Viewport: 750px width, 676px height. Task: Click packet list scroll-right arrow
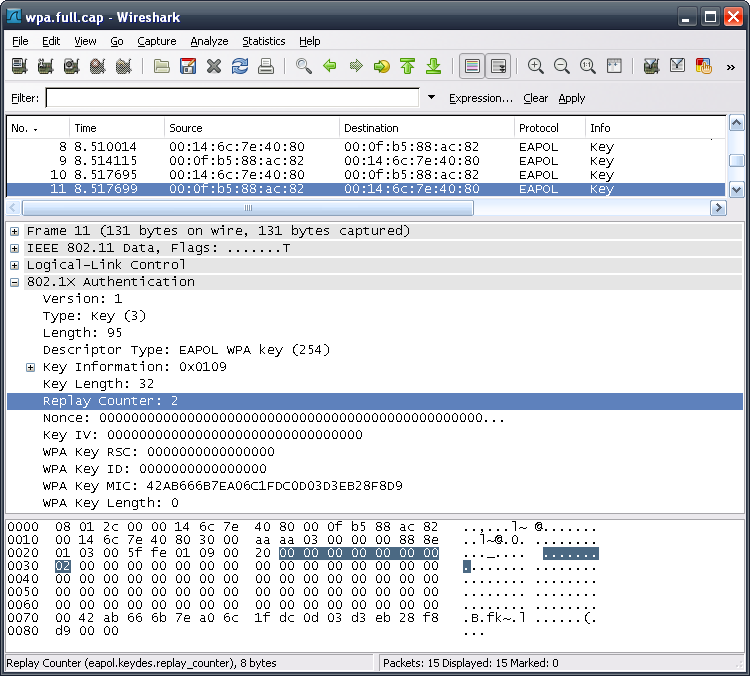pos(718,208)
